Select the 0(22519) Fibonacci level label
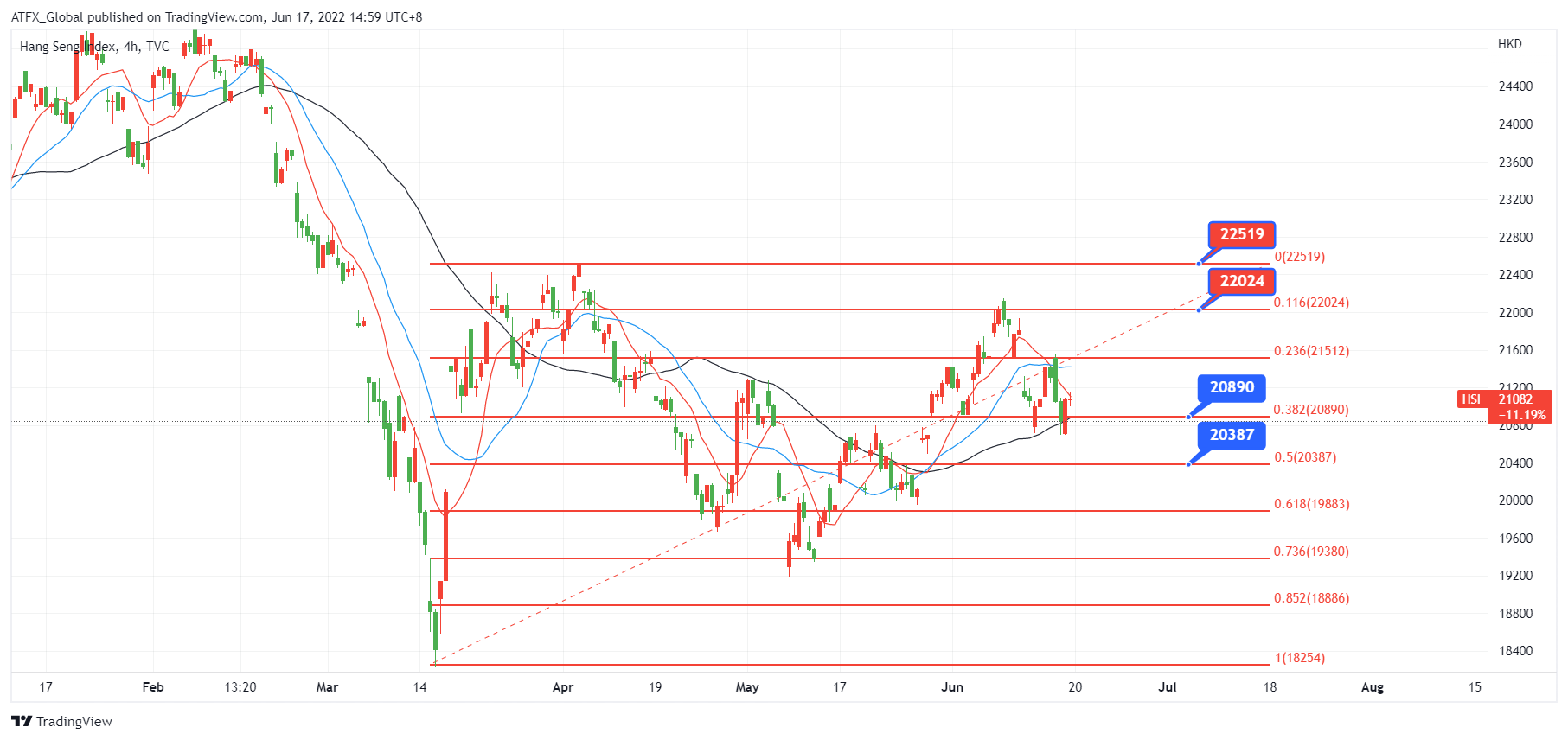This screenshot has width=1568, height=740. 1299,257
